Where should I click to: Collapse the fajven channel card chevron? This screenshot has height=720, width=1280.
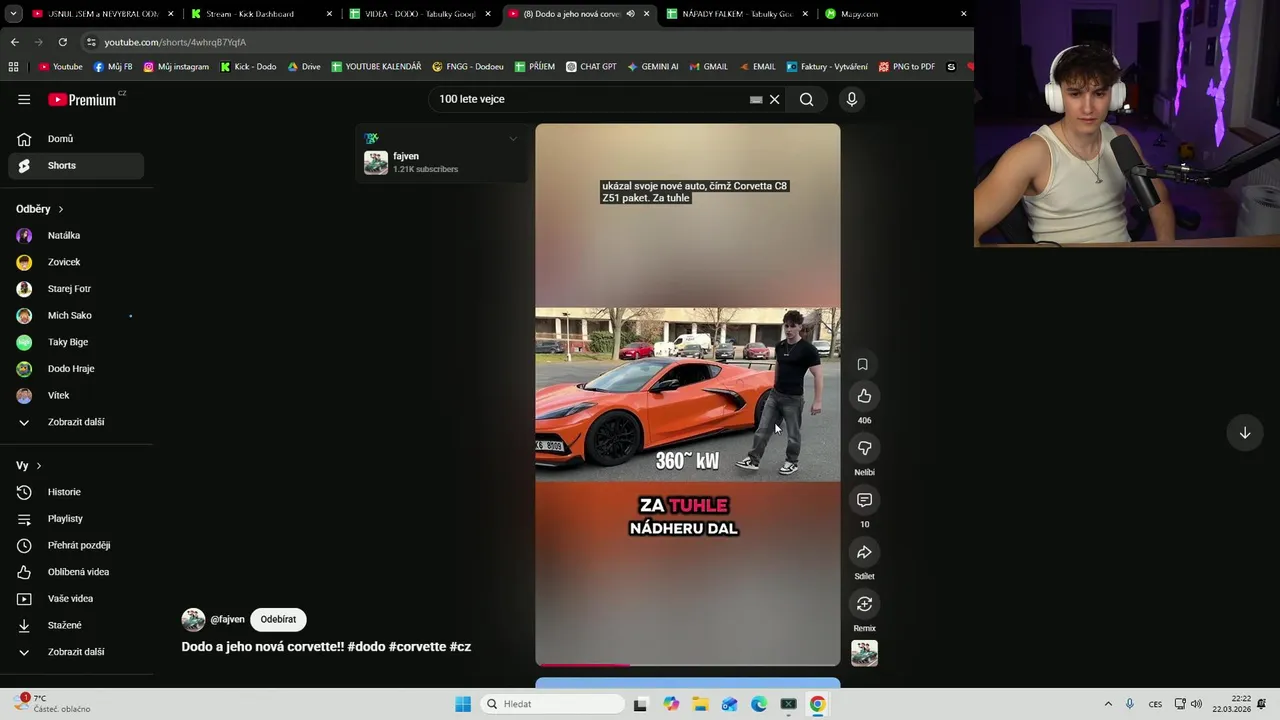(x=513, y=139)
